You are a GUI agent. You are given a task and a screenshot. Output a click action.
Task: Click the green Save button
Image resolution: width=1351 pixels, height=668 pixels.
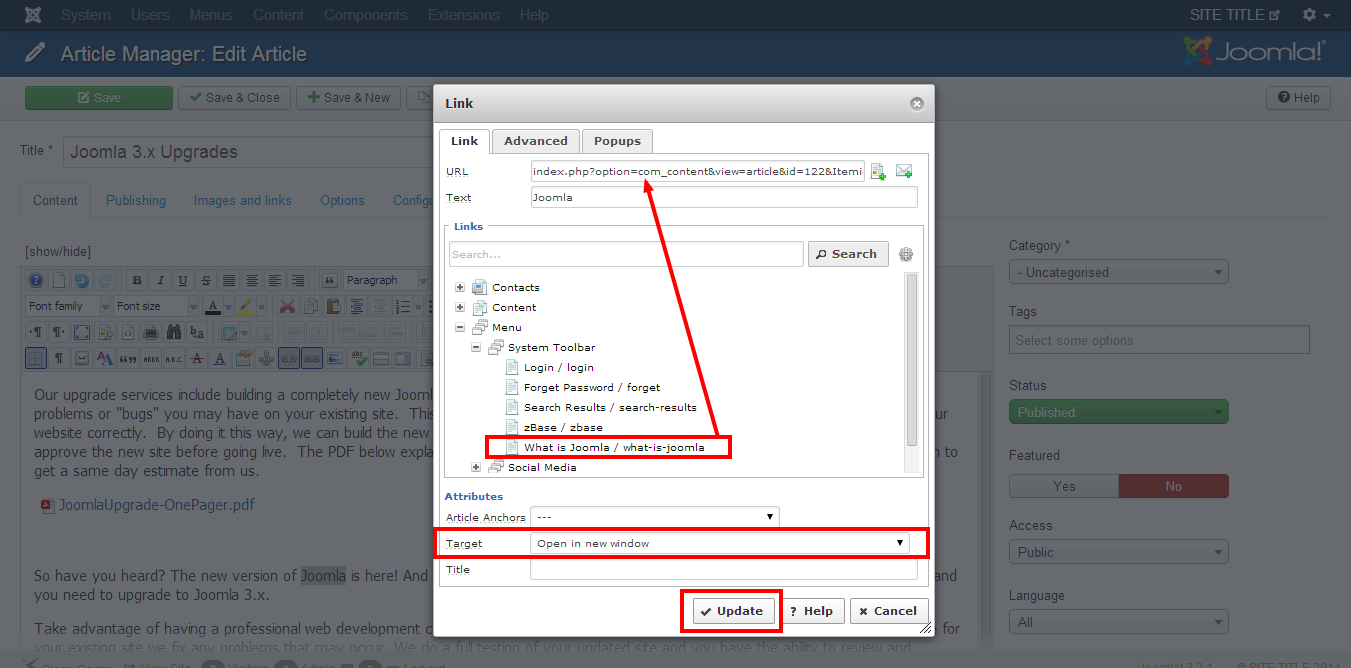99,97
